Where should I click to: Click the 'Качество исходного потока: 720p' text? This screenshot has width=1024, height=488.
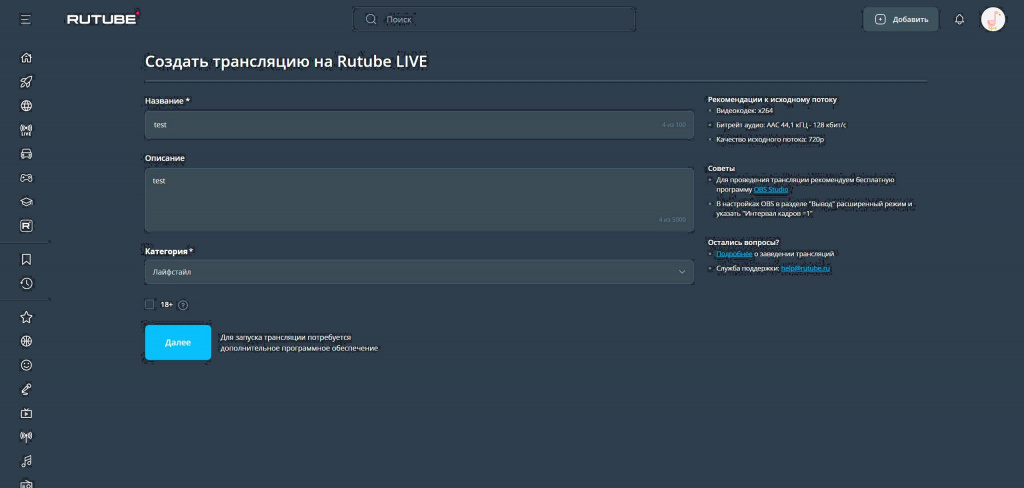[x=769, y=139]
